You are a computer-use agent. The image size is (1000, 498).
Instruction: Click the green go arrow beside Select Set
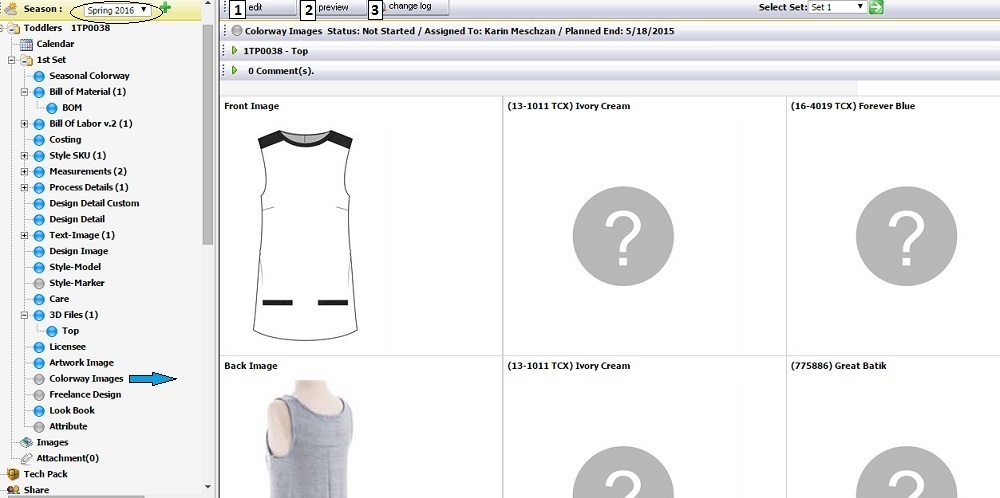coord(876,7)
